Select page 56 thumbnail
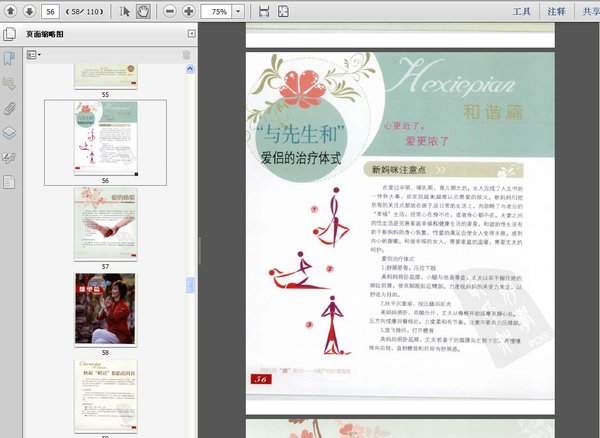600x438 pixels. coord(106,138)
